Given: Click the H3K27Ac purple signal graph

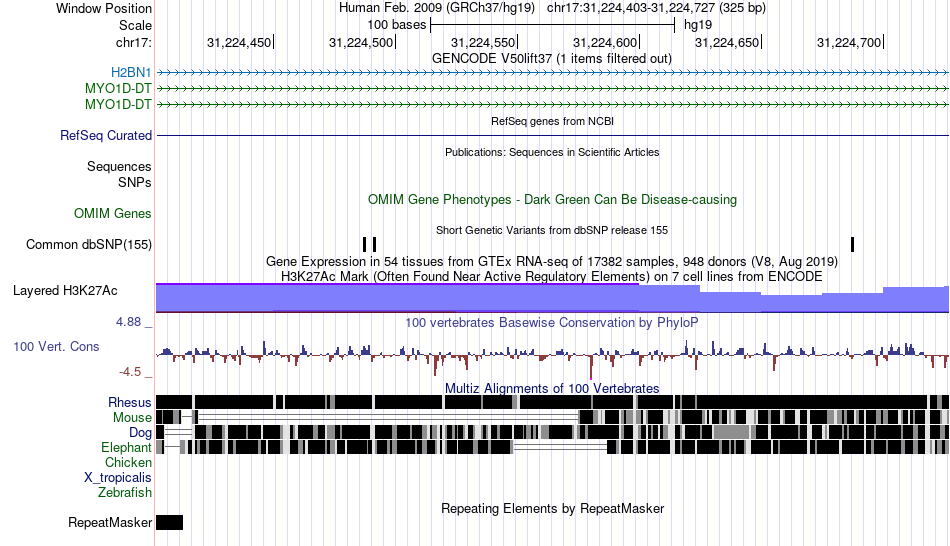Looking at the screenshot, I should point(552,298).
